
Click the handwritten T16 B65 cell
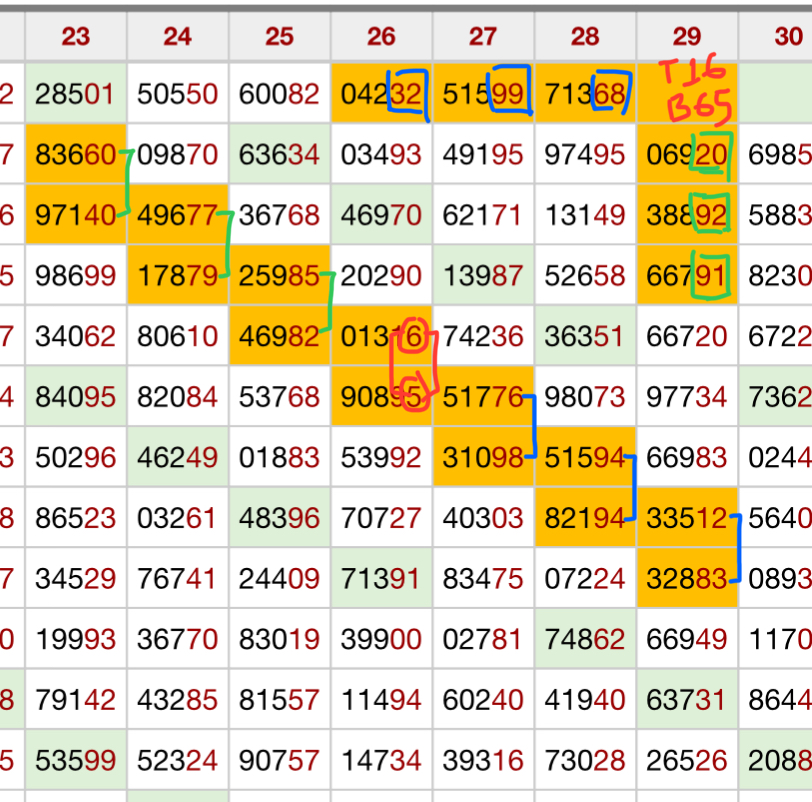coord(687,92)
